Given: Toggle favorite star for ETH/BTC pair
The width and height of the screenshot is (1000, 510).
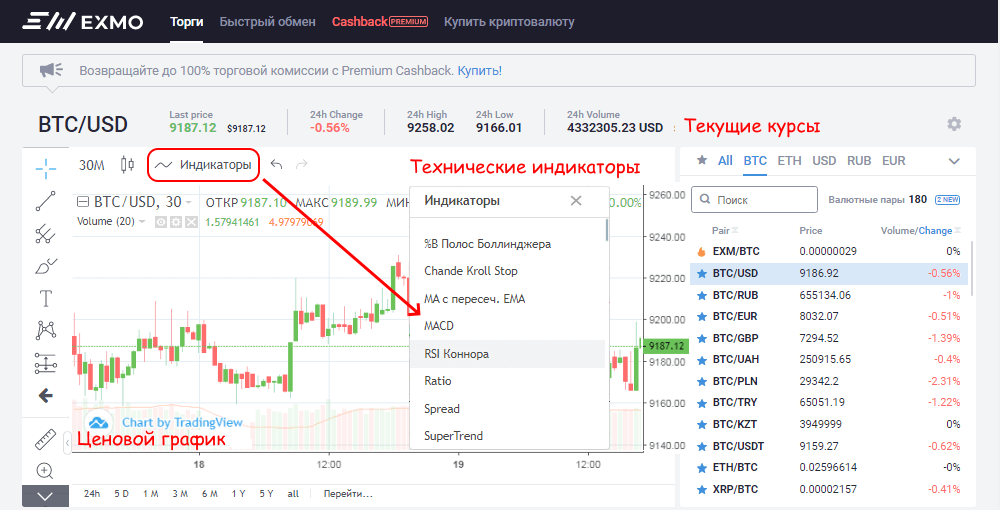Looking at the screenshot, I should [x=702, y=468].
